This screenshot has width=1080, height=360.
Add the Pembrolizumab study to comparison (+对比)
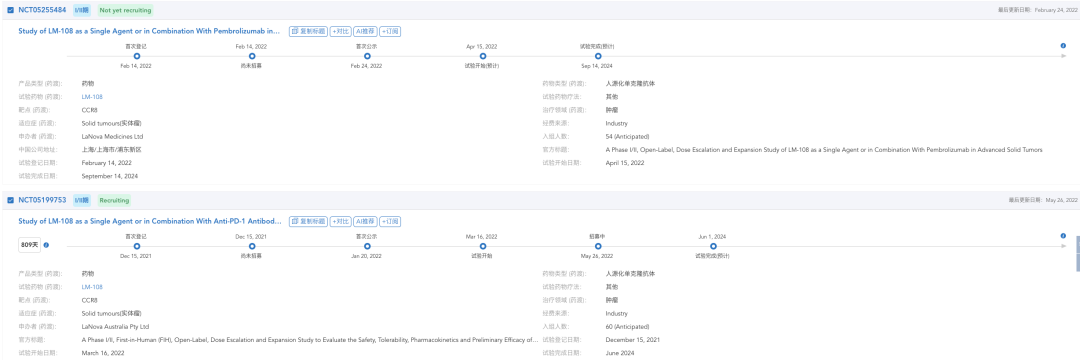(340, 31)
